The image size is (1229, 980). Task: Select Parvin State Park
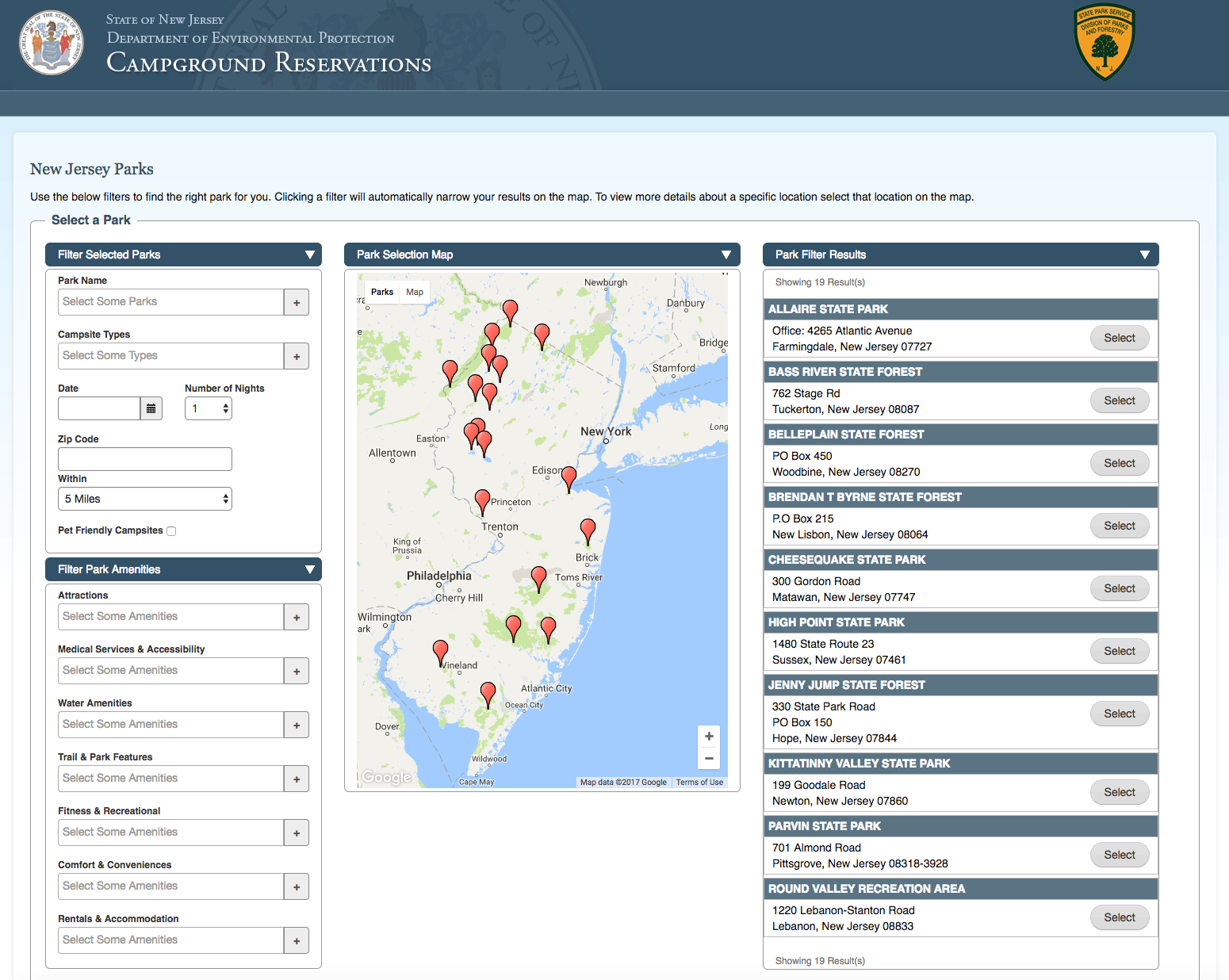point(1120,855)
